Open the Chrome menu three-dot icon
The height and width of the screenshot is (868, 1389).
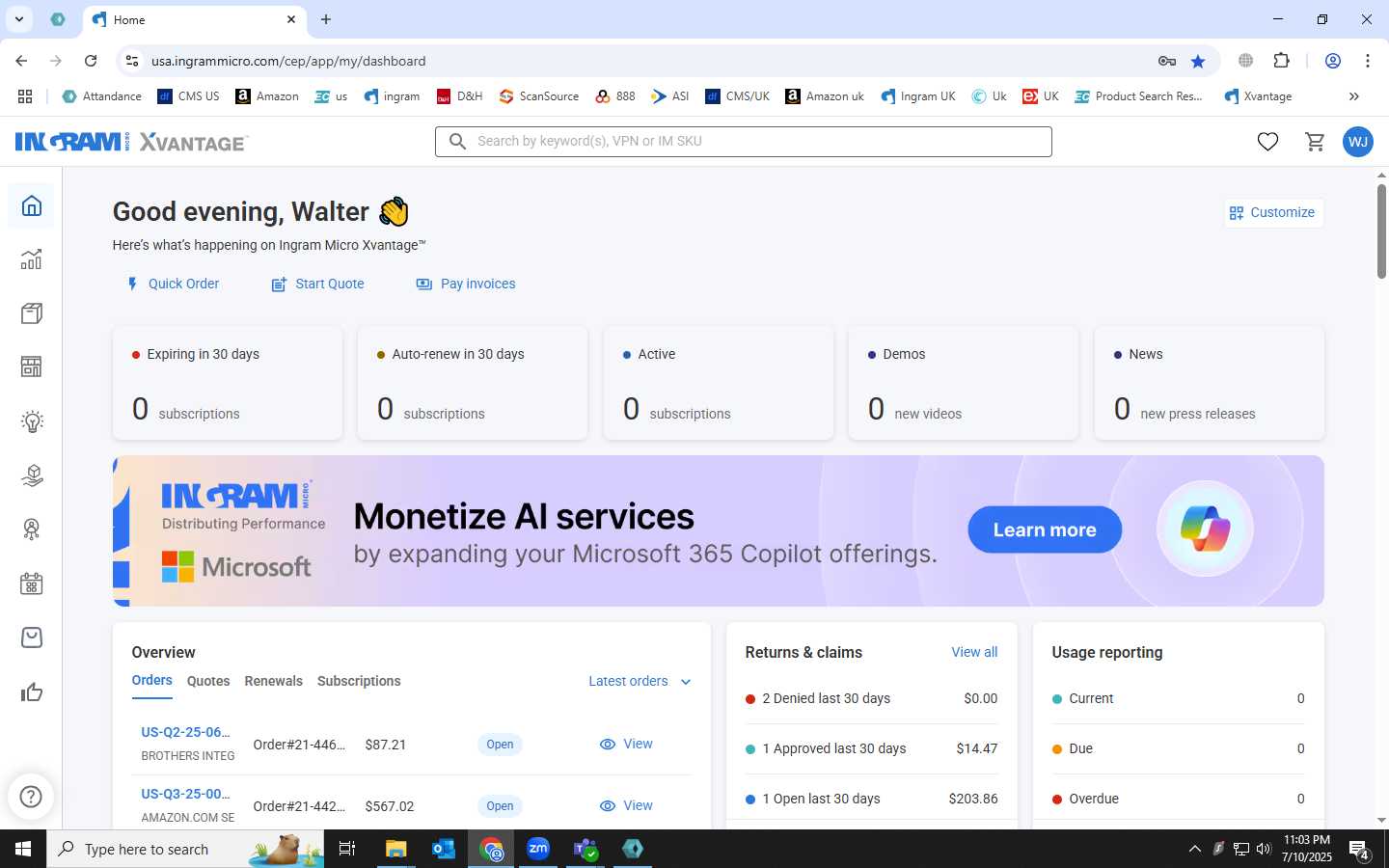[1368, 61]
